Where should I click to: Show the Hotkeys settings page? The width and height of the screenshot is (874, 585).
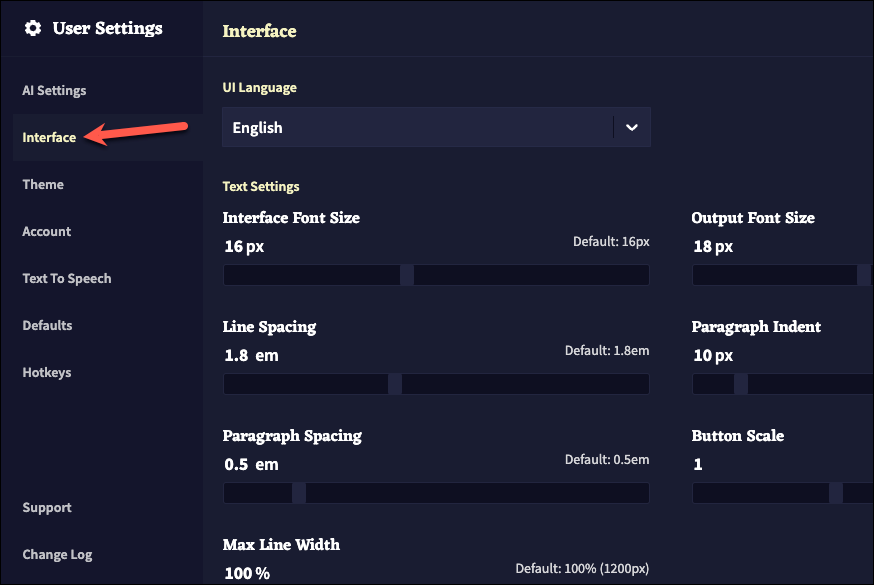(47, 372)
